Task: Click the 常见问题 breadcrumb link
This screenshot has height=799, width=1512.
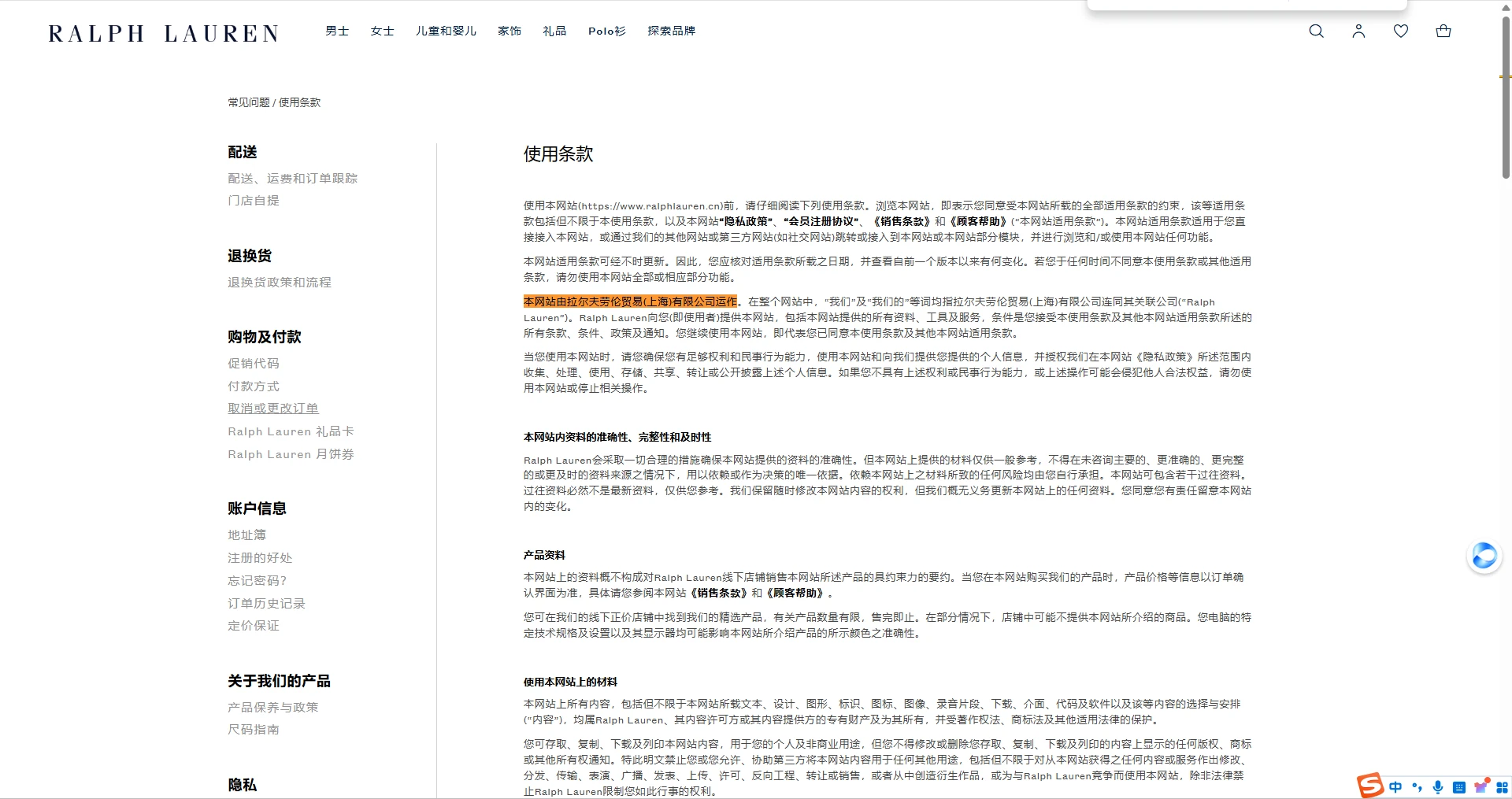Action: click(x=249, y=102)
